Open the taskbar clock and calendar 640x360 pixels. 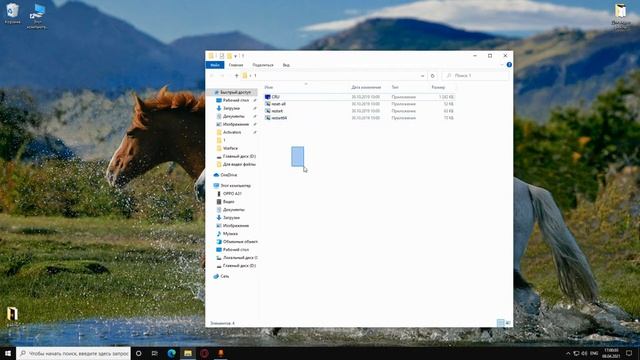click(x=611, y=353)
